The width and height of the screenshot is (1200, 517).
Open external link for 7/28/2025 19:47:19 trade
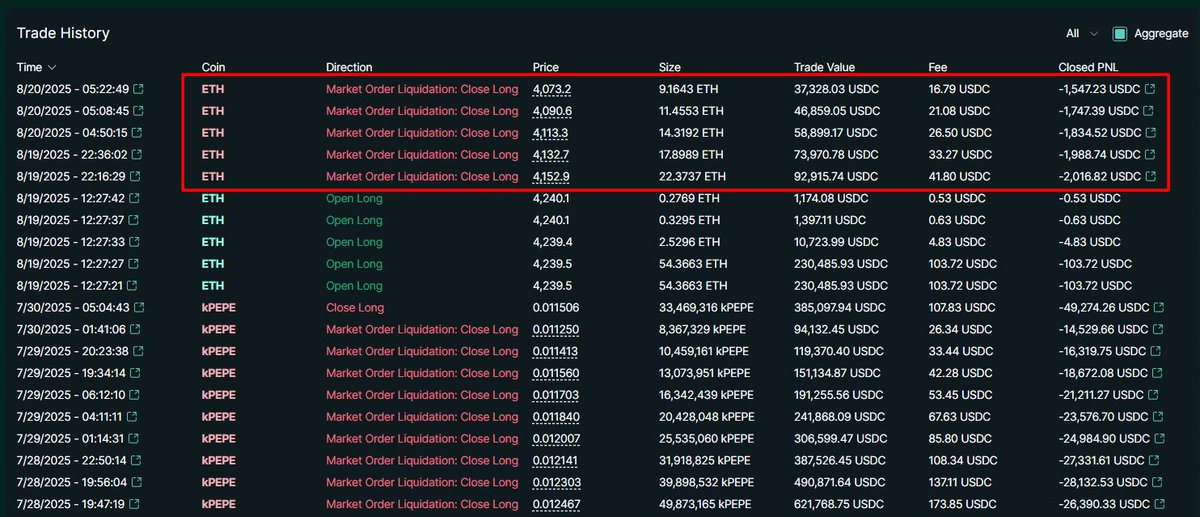pyautogui.click(x=134, y=504)
